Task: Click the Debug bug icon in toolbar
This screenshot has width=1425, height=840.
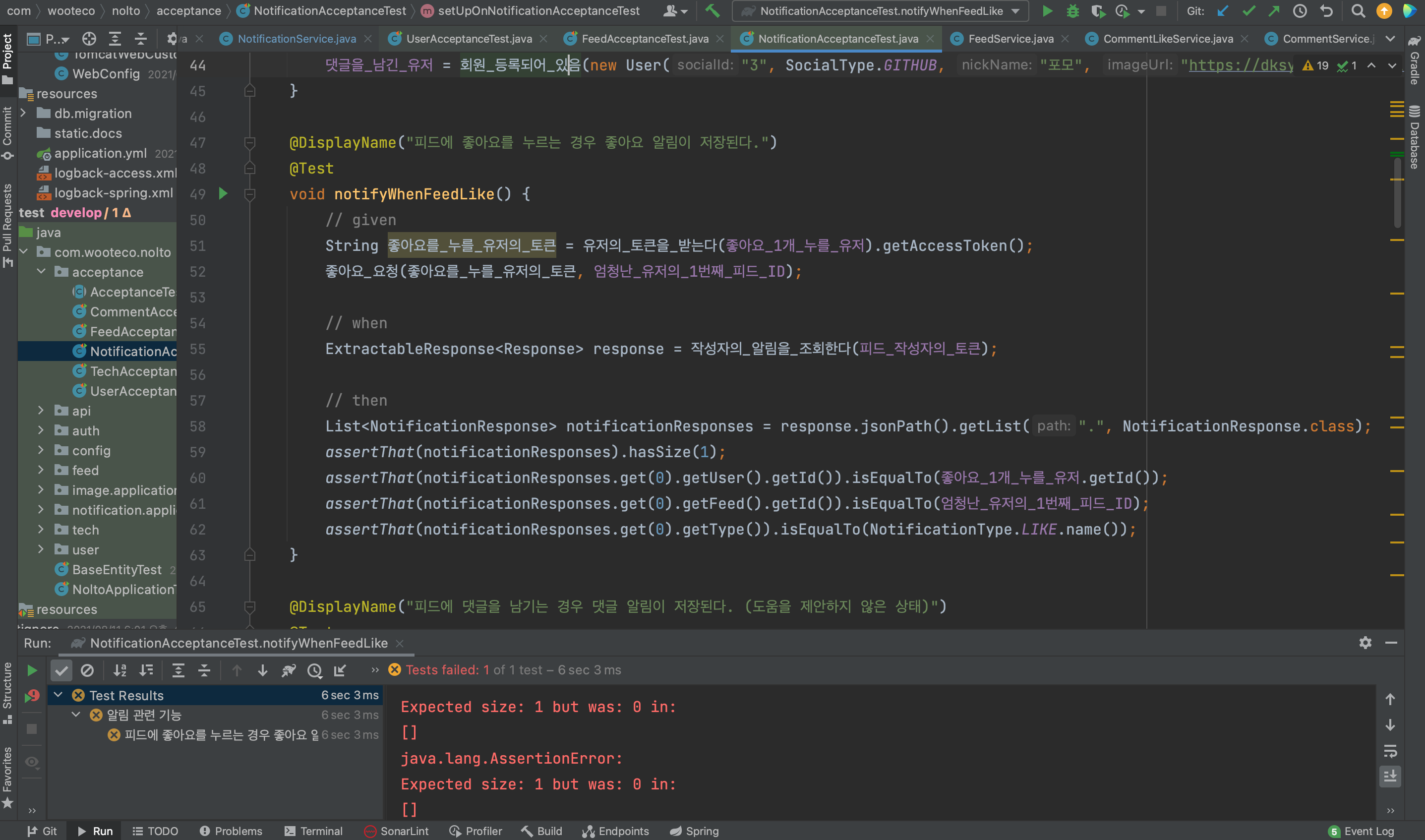Action: point(1072,11)
